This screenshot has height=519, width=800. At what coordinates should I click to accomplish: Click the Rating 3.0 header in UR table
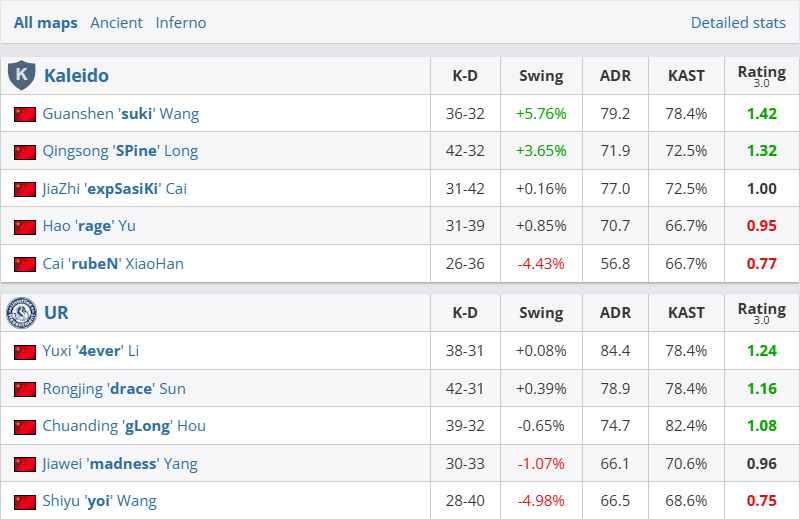(x=761, y=313)
